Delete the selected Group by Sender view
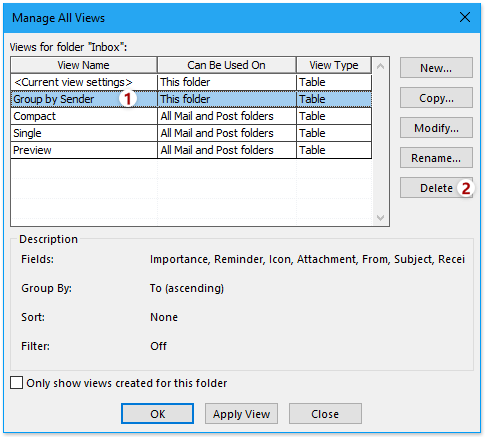Image resolution: width=485 pixels, height=437 pixels. click(x=436, y=188)
